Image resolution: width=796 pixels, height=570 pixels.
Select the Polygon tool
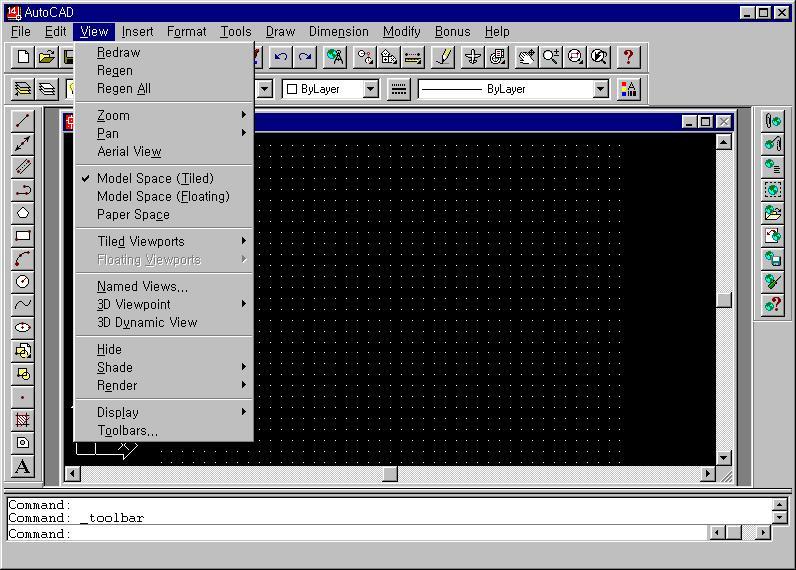point(23,213)
